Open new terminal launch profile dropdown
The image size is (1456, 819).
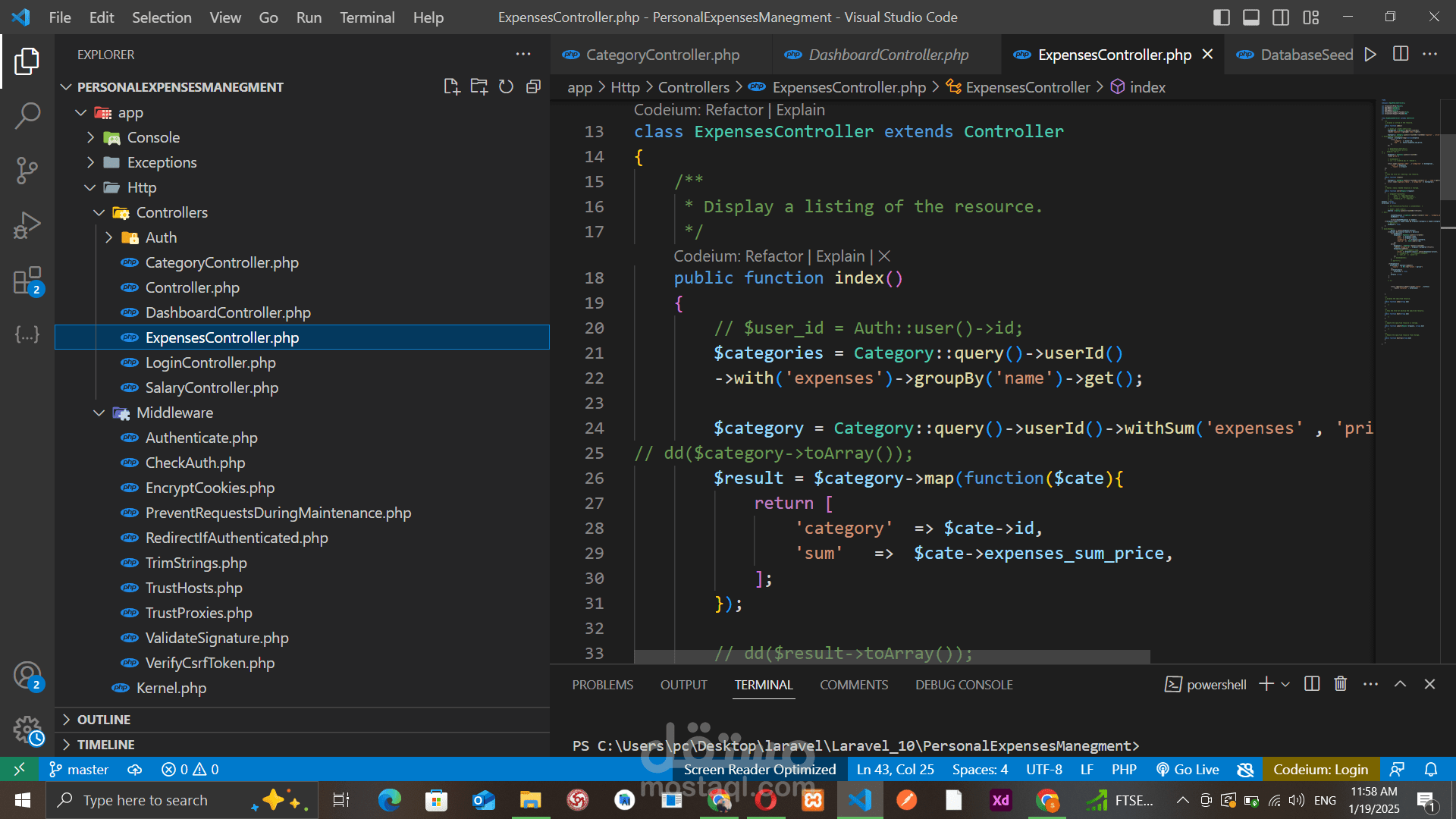coord(1285,684)
